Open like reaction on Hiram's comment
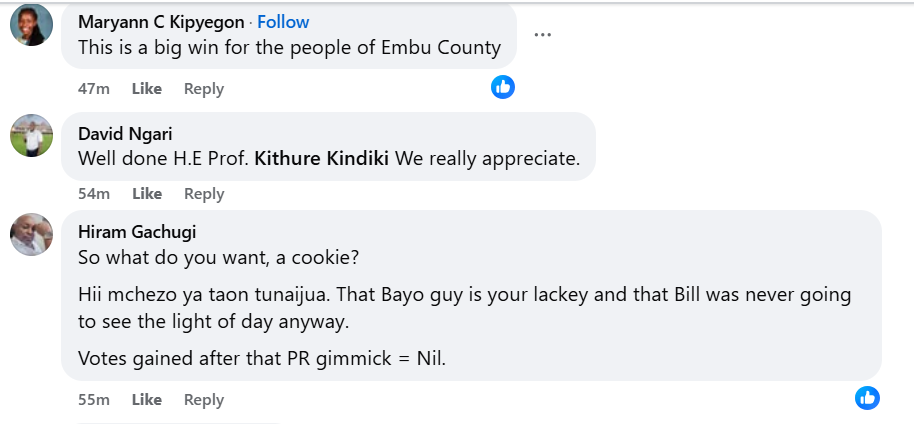The height and width of the screenshot is (424, 914). point(867,398)
